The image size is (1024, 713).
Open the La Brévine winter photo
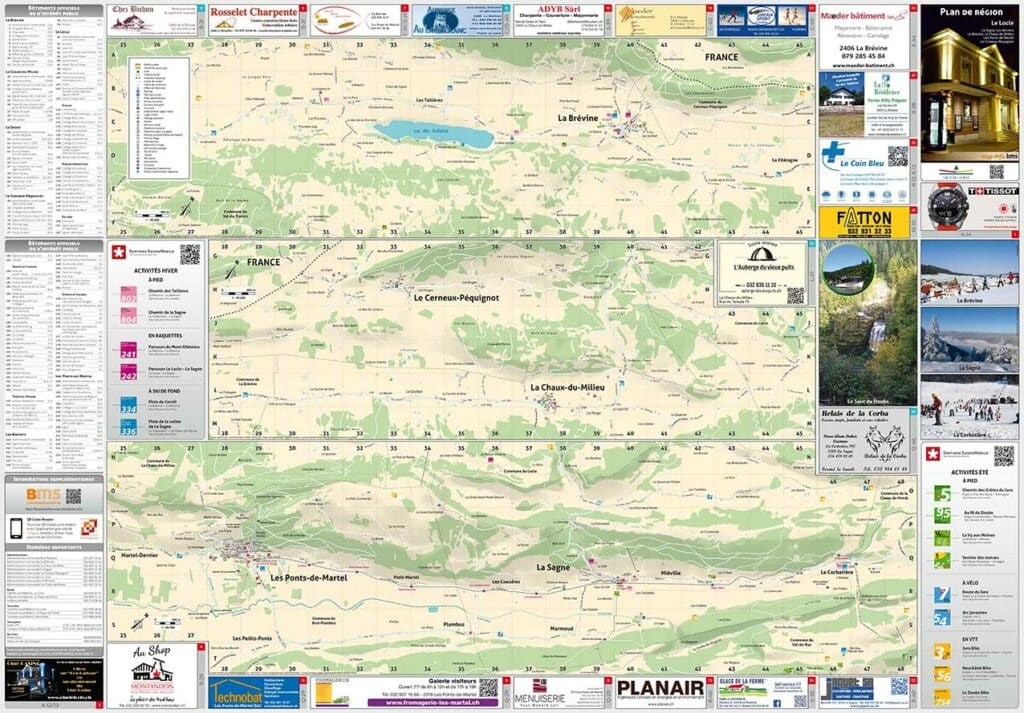point(969,272)
